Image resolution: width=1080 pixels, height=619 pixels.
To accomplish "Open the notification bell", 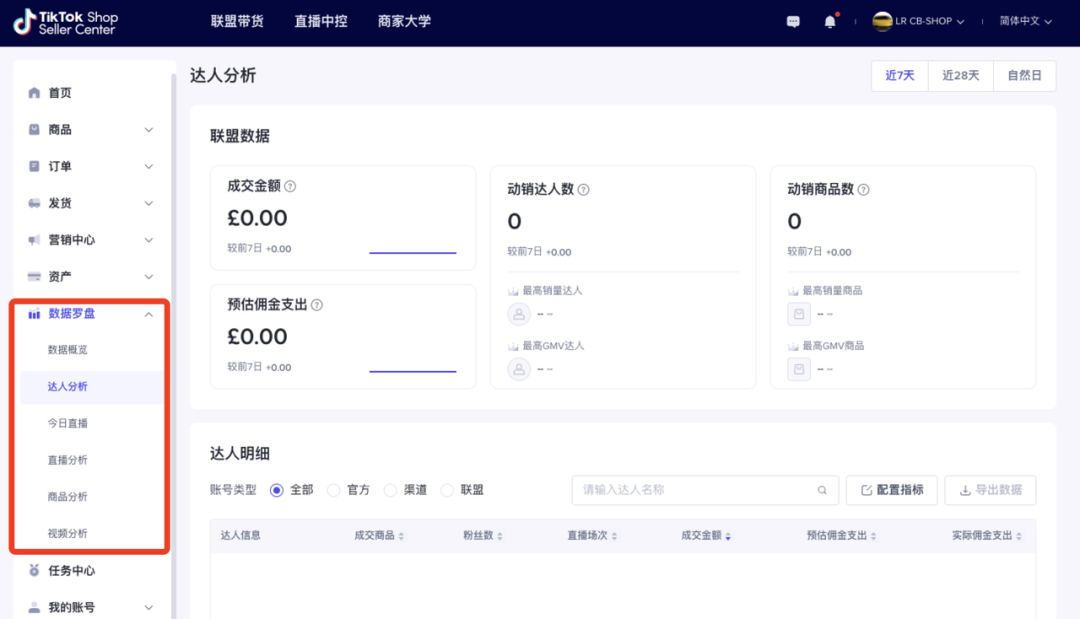I will click(830, 21).
